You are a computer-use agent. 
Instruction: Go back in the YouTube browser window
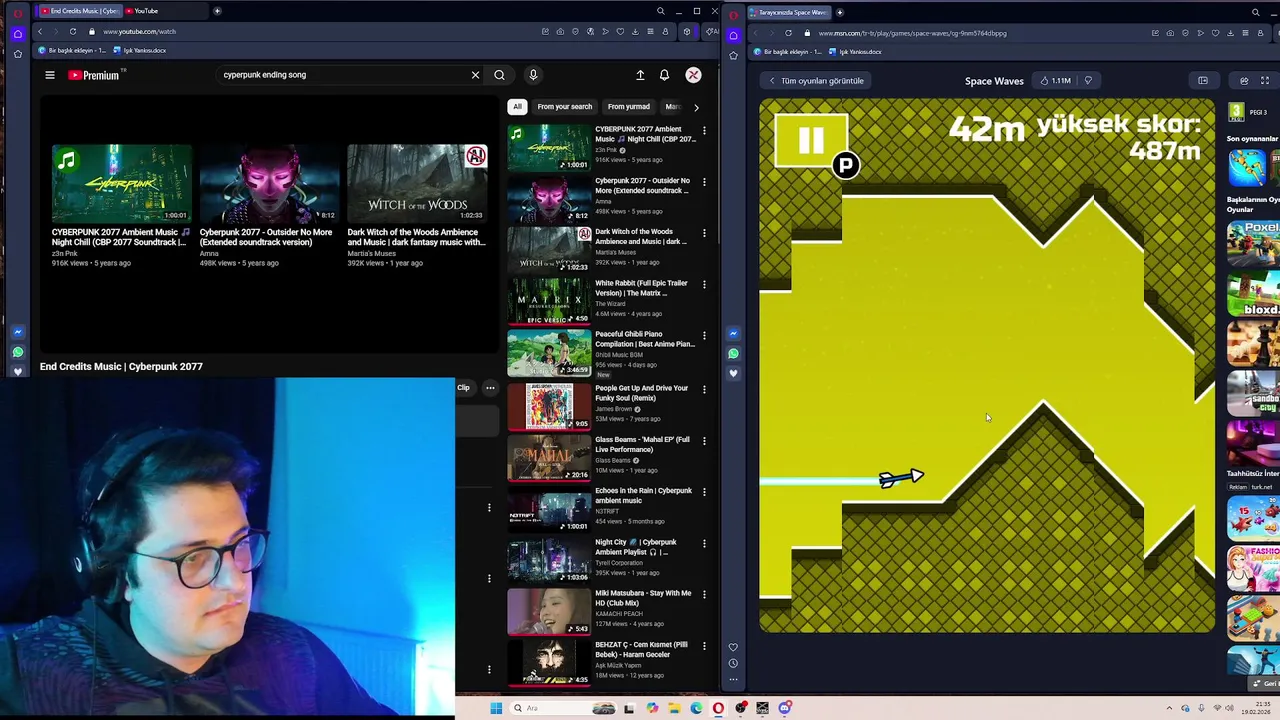(x=40, y=32)
